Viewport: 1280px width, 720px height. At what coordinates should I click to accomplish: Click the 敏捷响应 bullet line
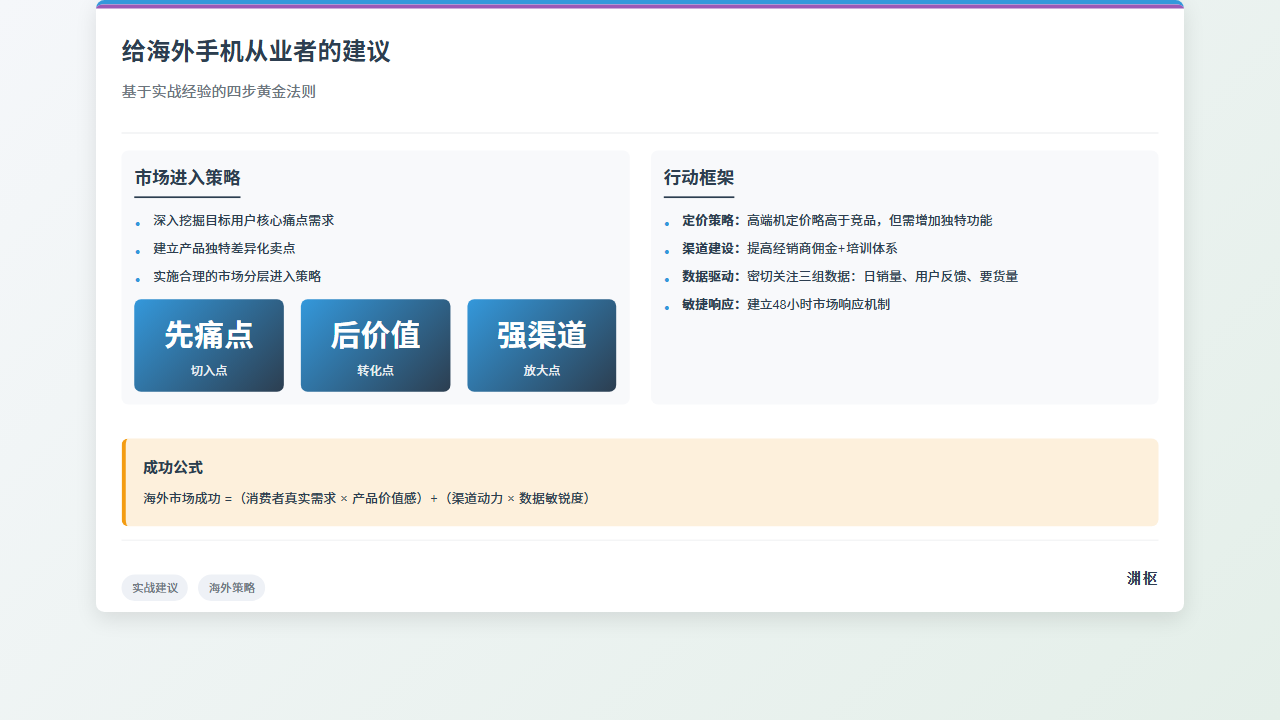tap(786, 305)
